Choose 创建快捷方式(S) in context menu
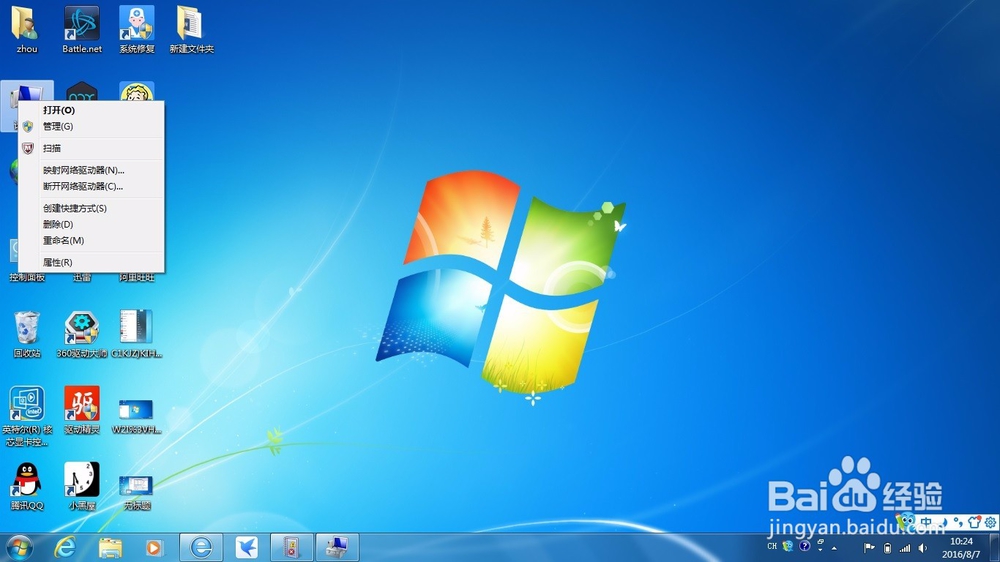Viewport: 1000px width, 562px height. (91, 208)
